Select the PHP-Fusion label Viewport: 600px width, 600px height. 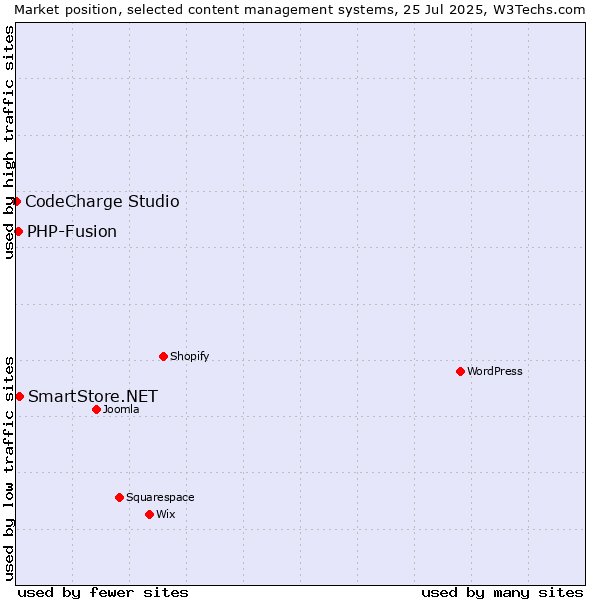coord(72,232)
